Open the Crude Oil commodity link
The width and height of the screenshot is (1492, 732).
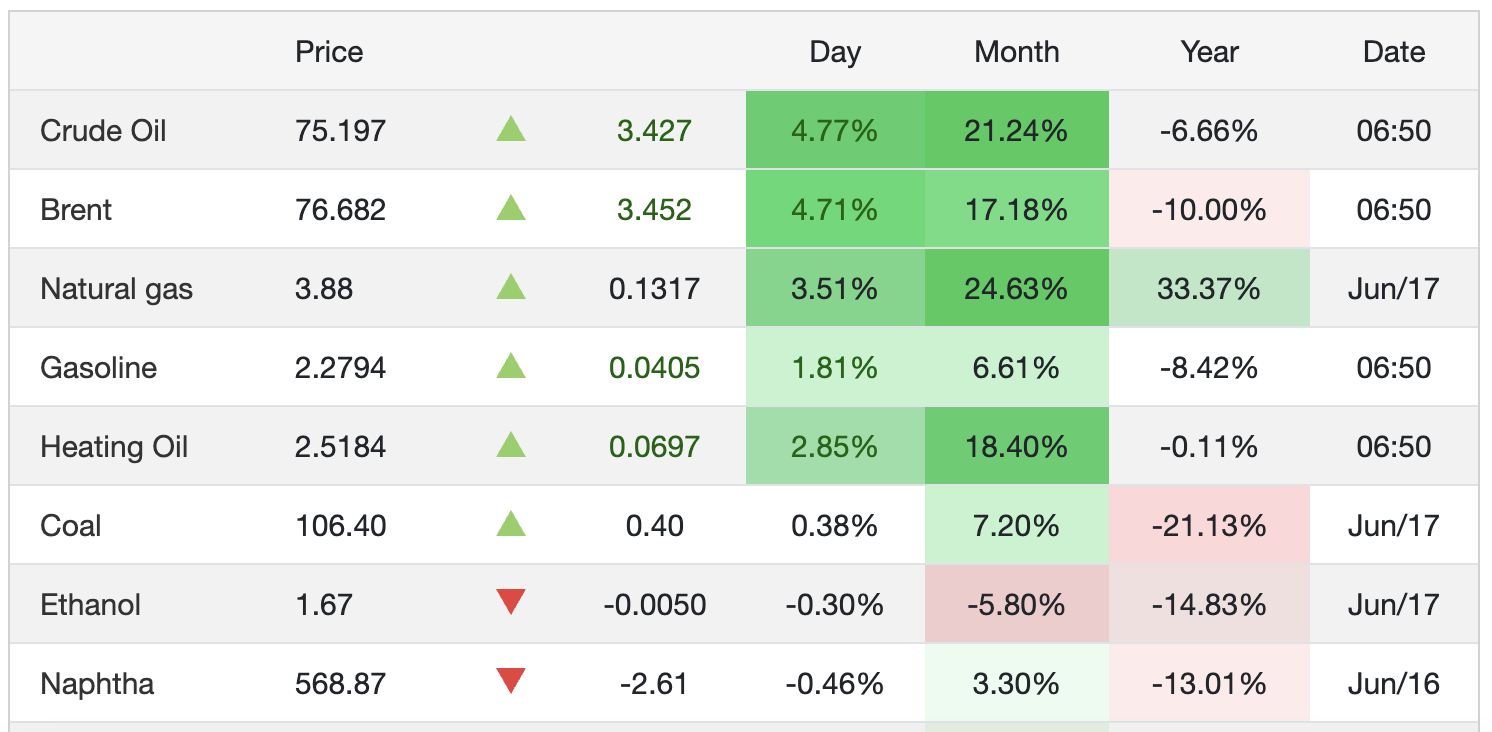(x=103, y=131)
